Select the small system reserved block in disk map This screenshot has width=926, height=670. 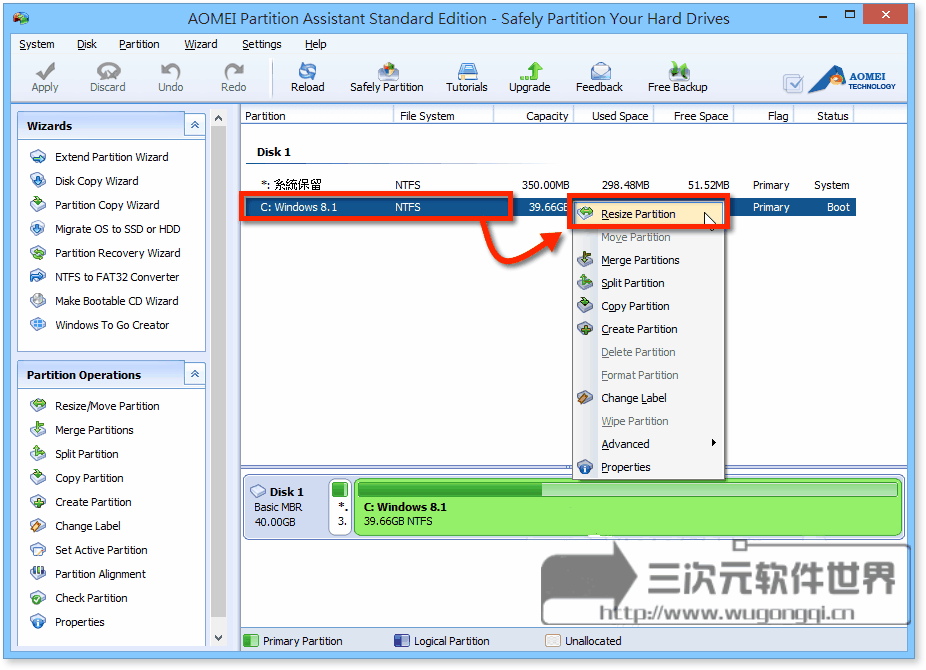point(340,508)
